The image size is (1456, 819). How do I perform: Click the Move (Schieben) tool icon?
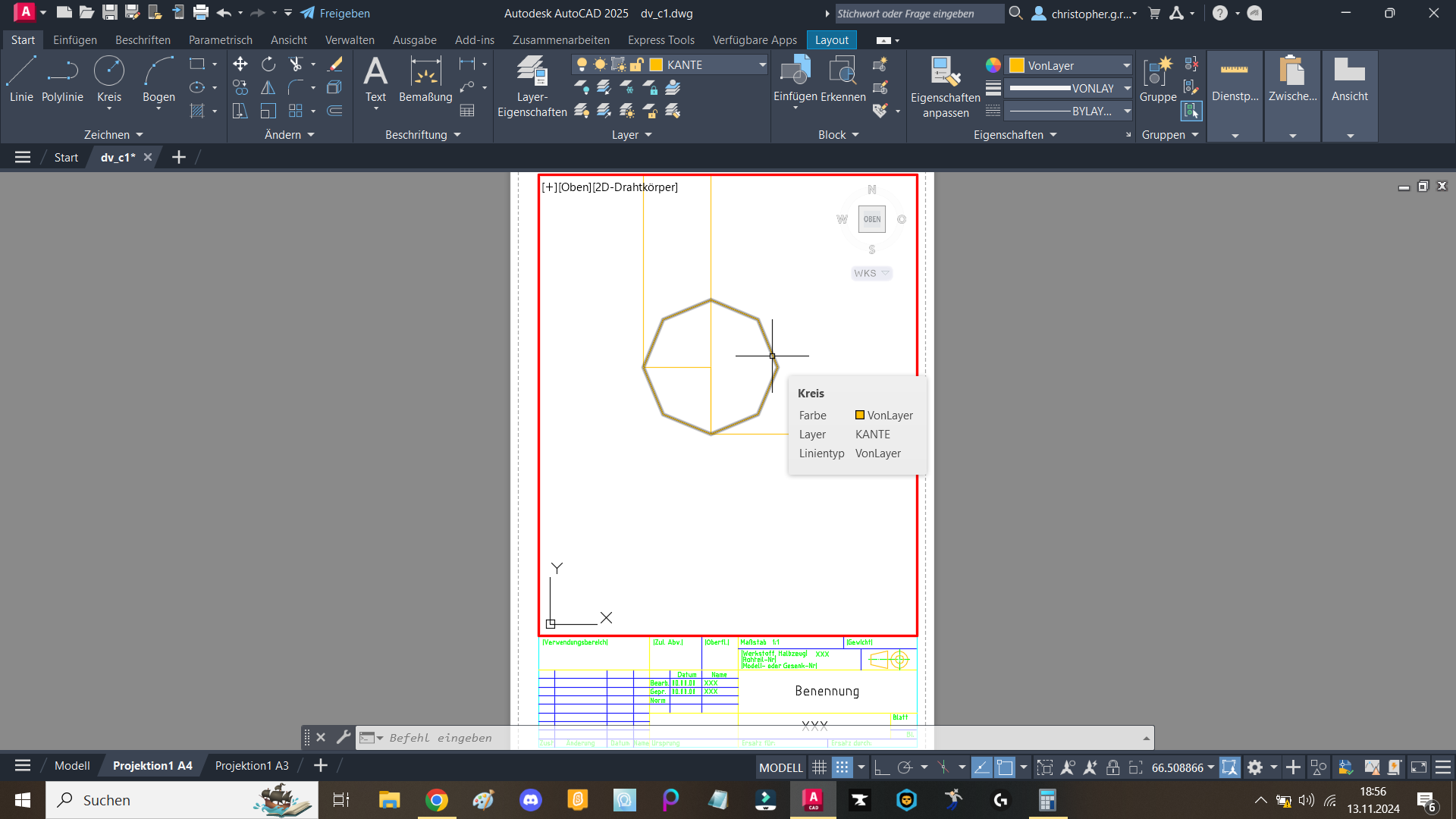click(x=240, y=64)
